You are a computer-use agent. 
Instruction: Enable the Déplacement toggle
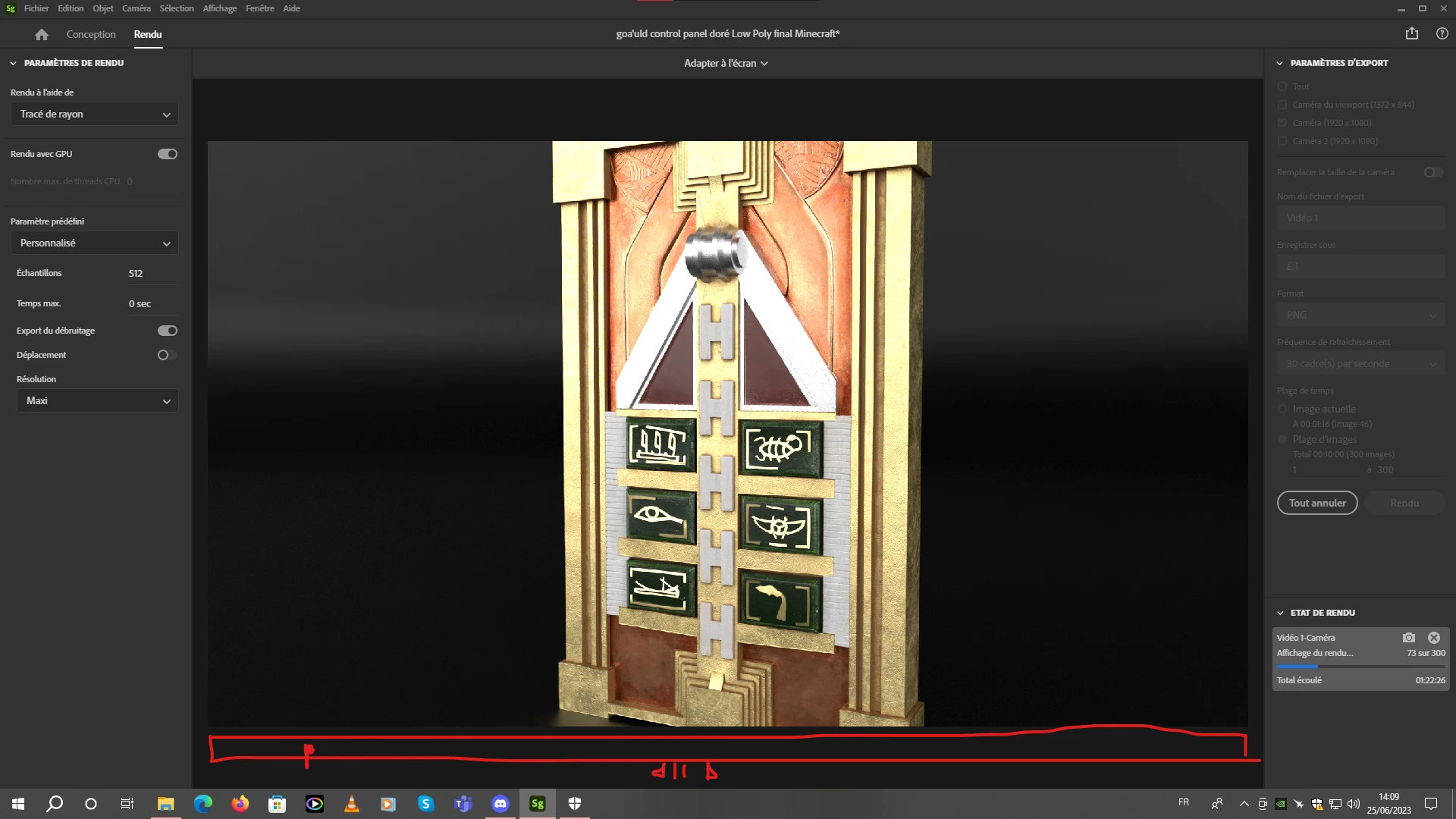pos(168,355)
